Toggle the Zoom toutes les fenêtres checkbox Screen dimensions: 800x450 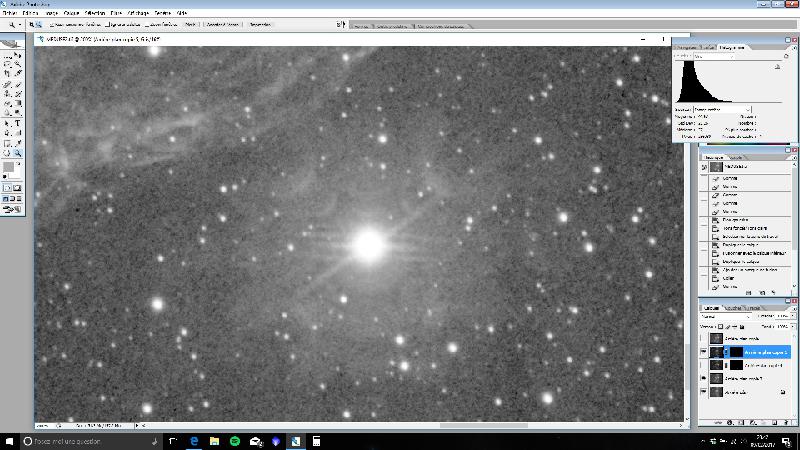[146, 24]
